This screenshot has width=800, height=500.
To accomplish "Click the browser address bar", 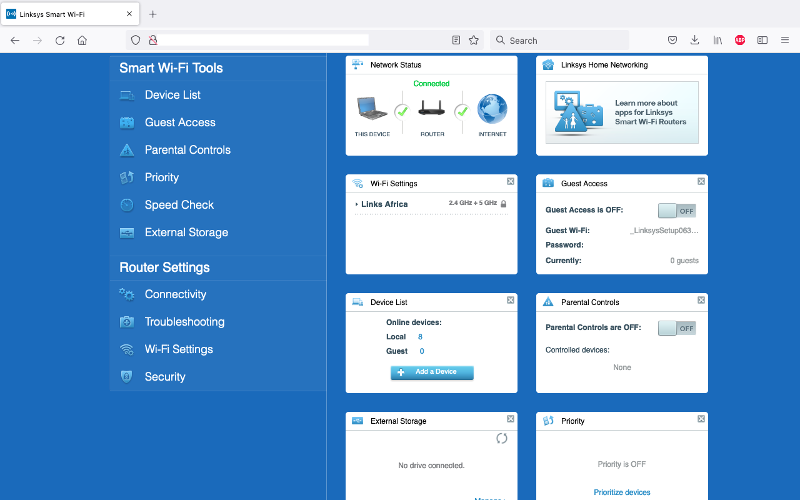I will (304, 40).
